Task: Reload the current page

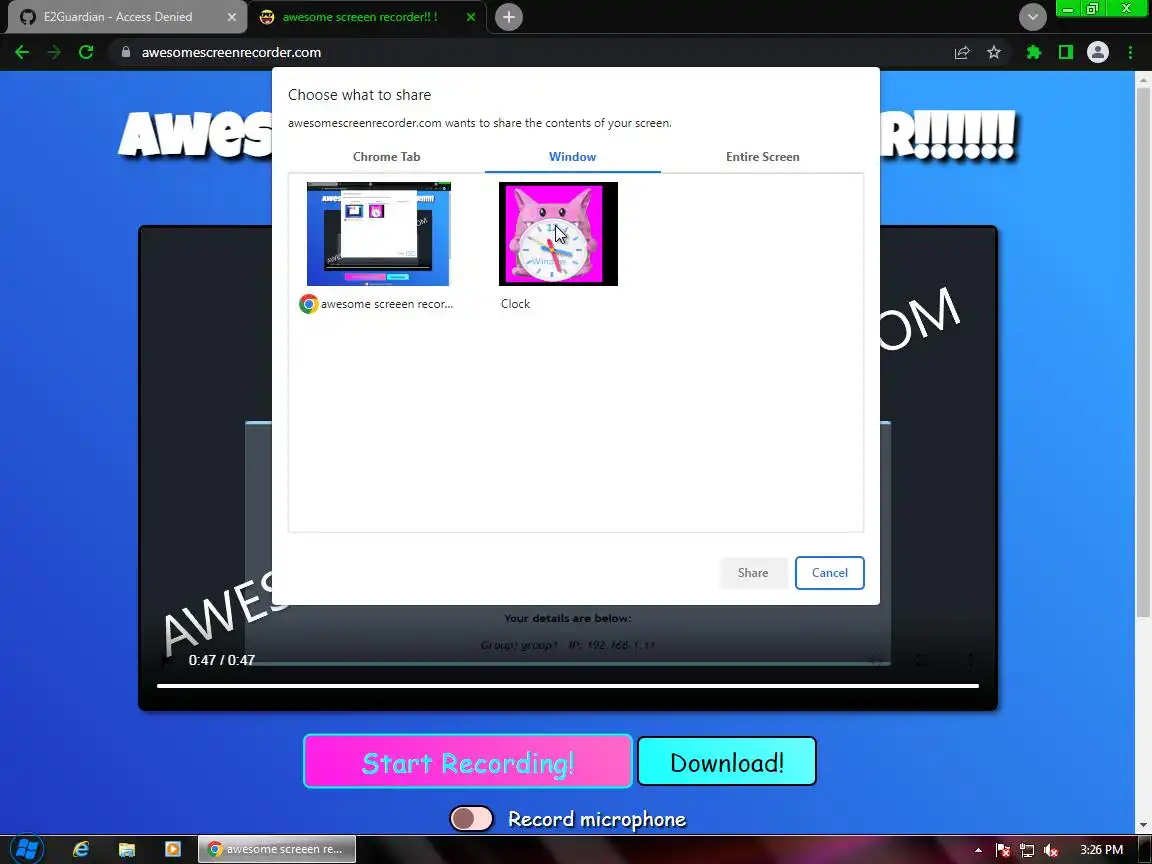Action: pyautogui.click(x=86, y=52)
